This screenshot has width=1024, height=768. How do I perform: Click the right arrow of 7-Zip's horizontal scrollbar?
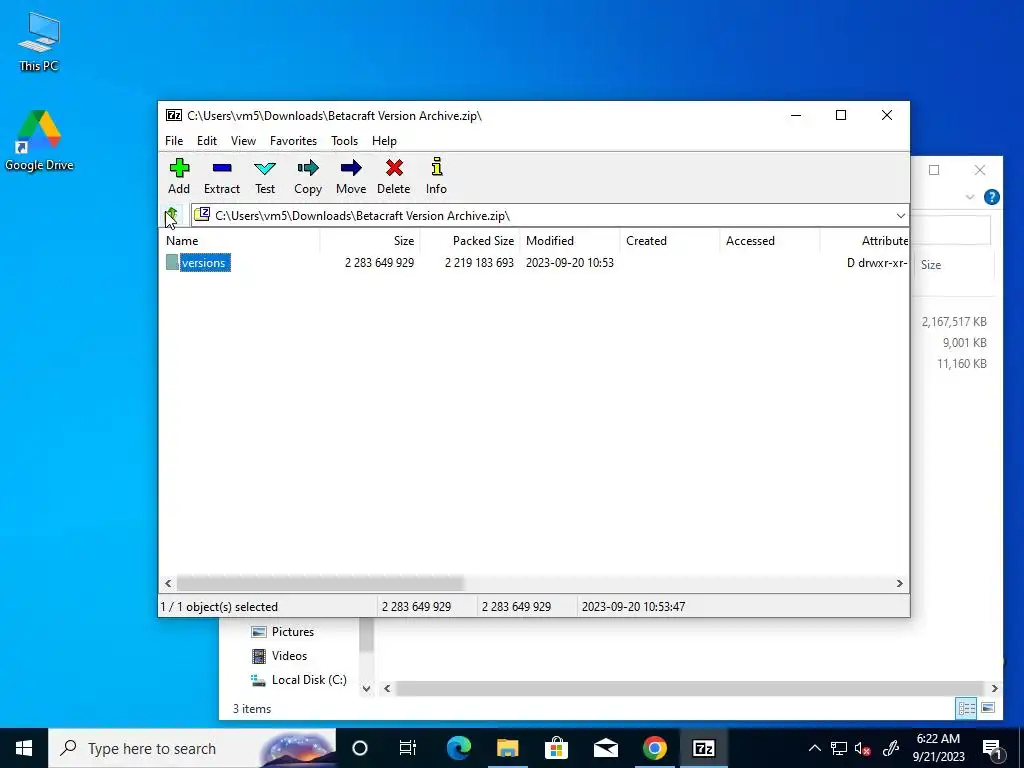(x=899, y=583)
